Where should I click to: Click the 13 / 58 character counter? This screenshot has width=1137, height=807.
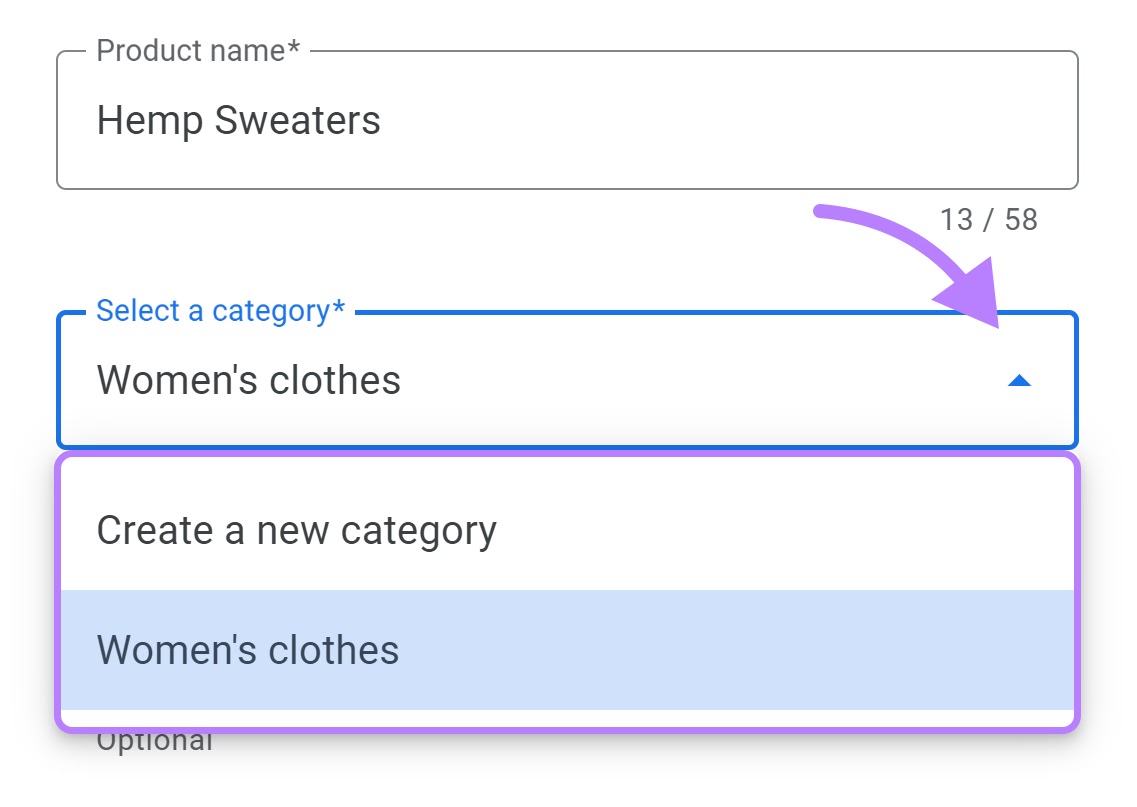(x=991, y=220)
